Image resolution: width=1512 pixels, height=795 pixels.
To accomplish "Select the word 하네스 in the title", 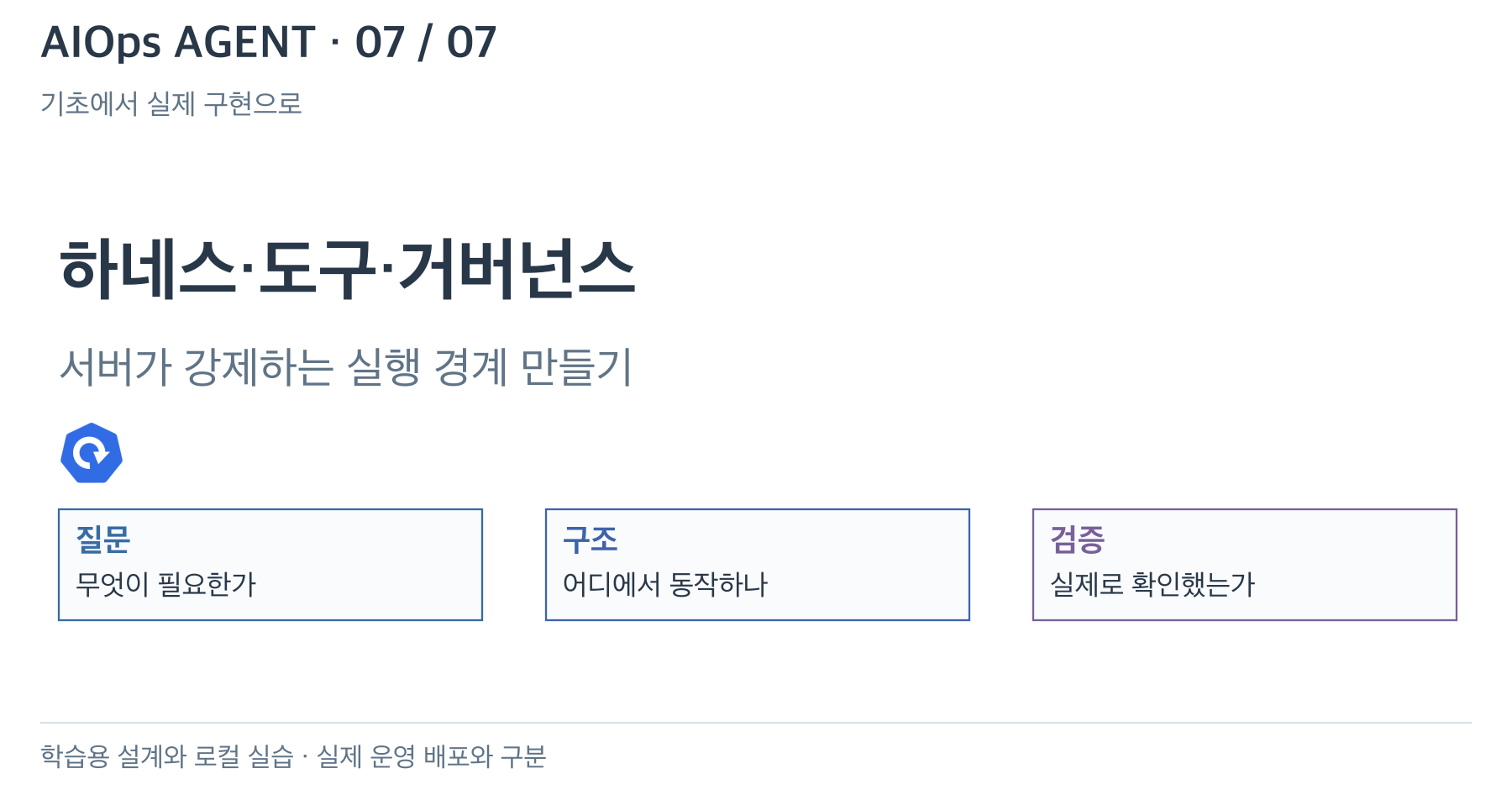I will coord(149,270).
